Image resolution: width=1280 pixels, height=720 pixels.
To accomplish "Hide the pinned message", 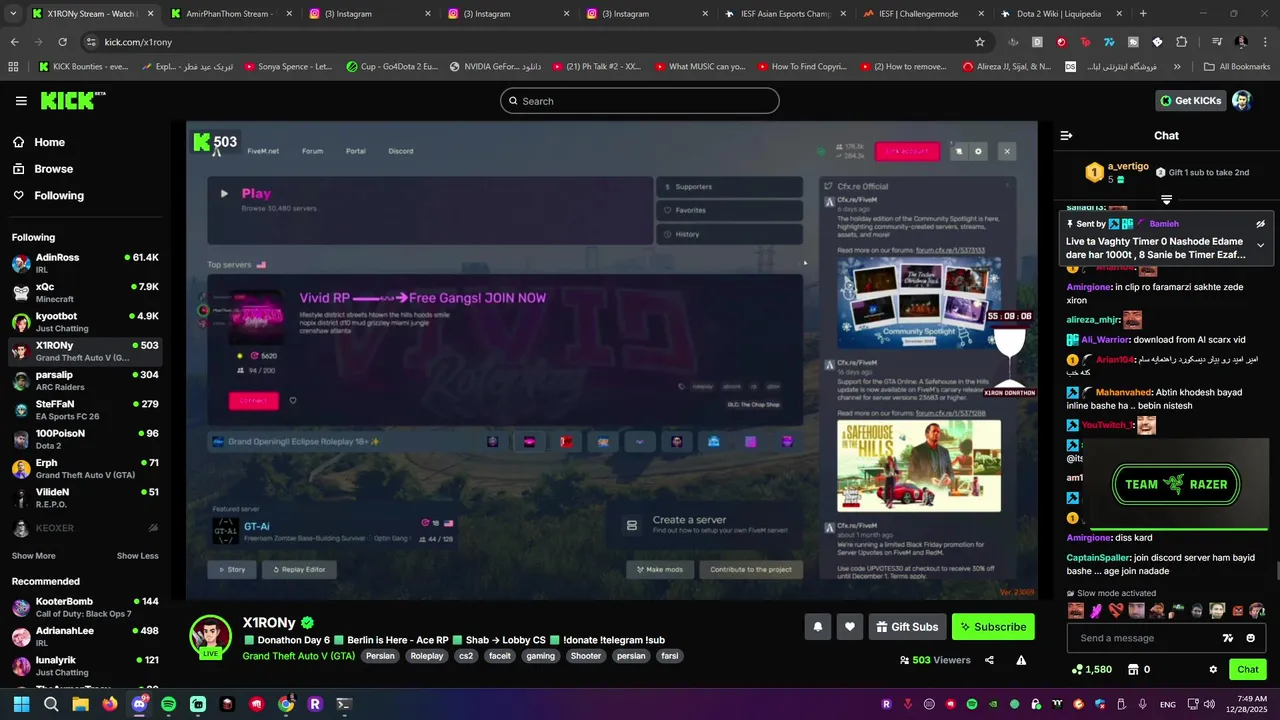I will pyautogui.click(x=1260, y=224).
